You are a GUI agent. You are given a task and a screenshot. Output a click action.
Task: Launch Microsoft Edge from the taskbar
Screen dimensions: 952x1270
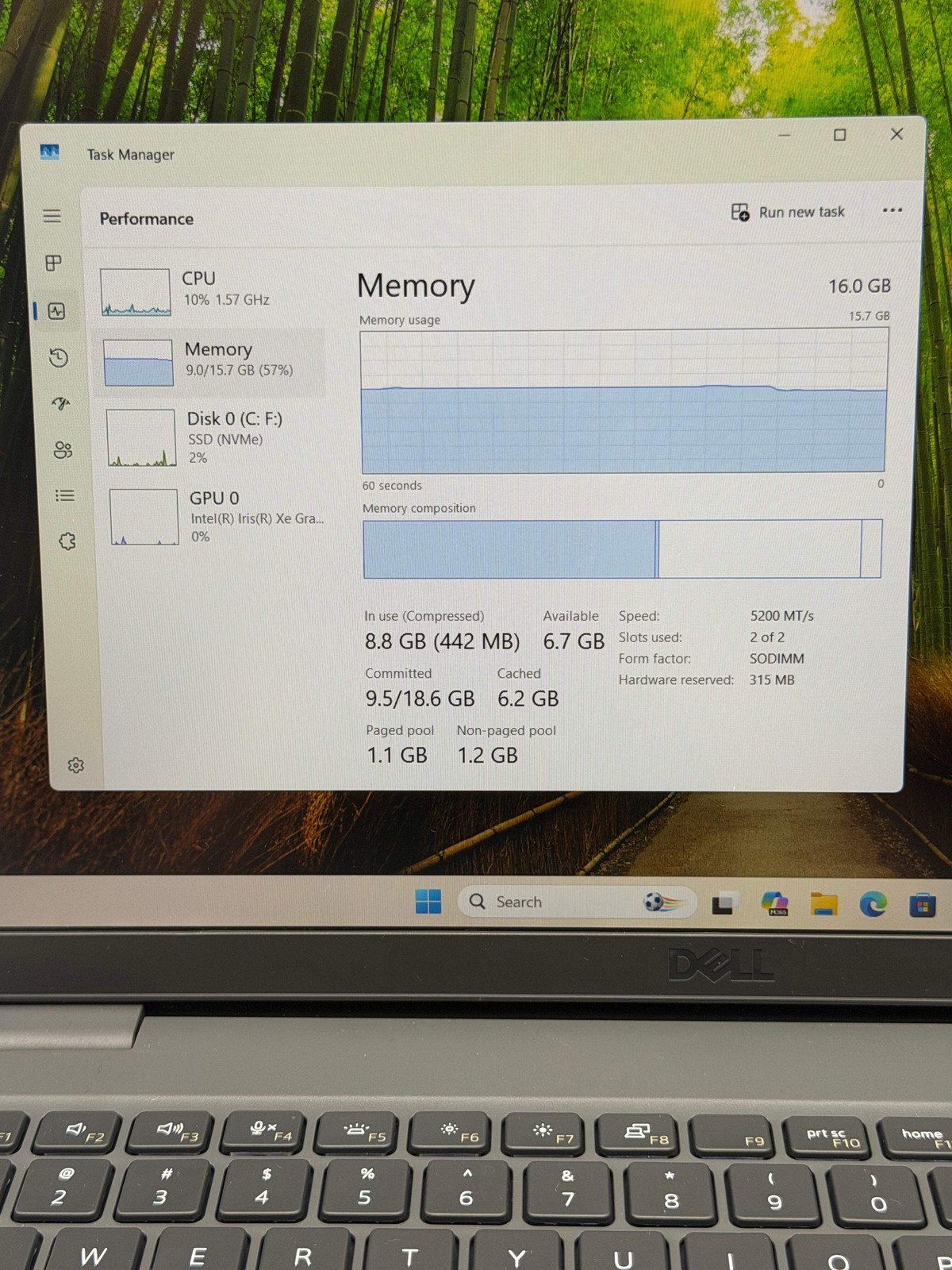click(x=873, y=904)
